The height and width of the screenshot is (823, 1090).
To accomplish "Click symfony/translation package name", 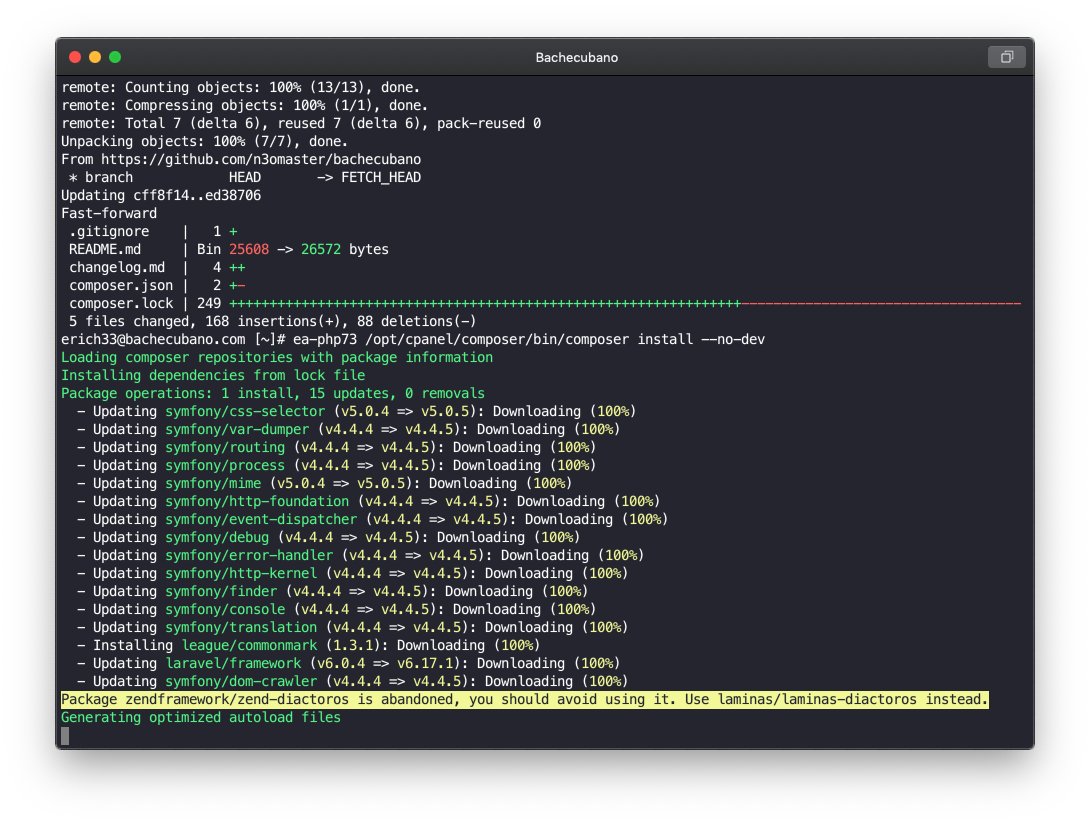I will coord(241,628).
